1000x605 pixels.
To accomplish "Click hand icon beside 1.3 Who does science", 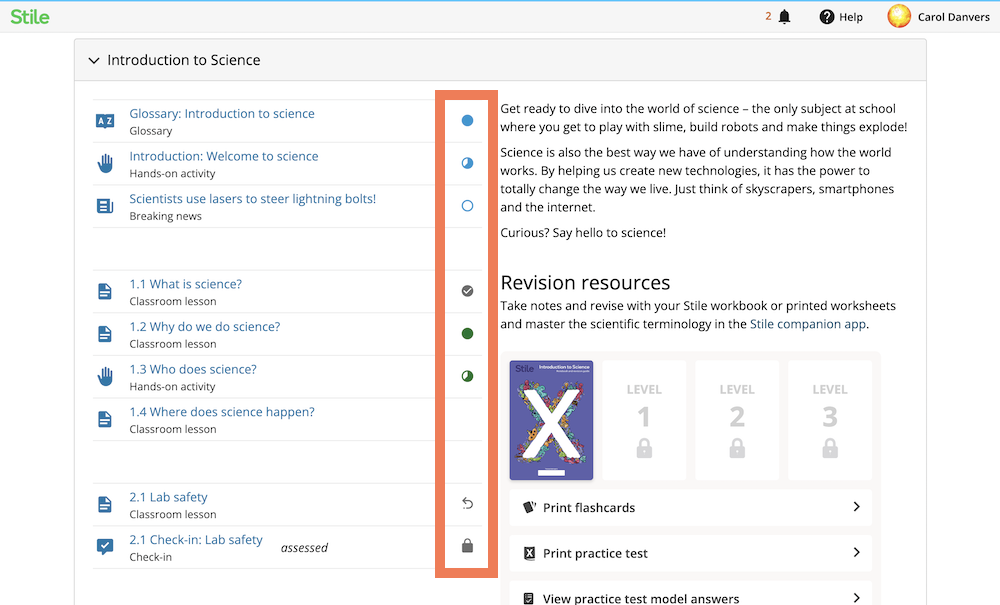I will pyautogui.click(x=105, y=376).
